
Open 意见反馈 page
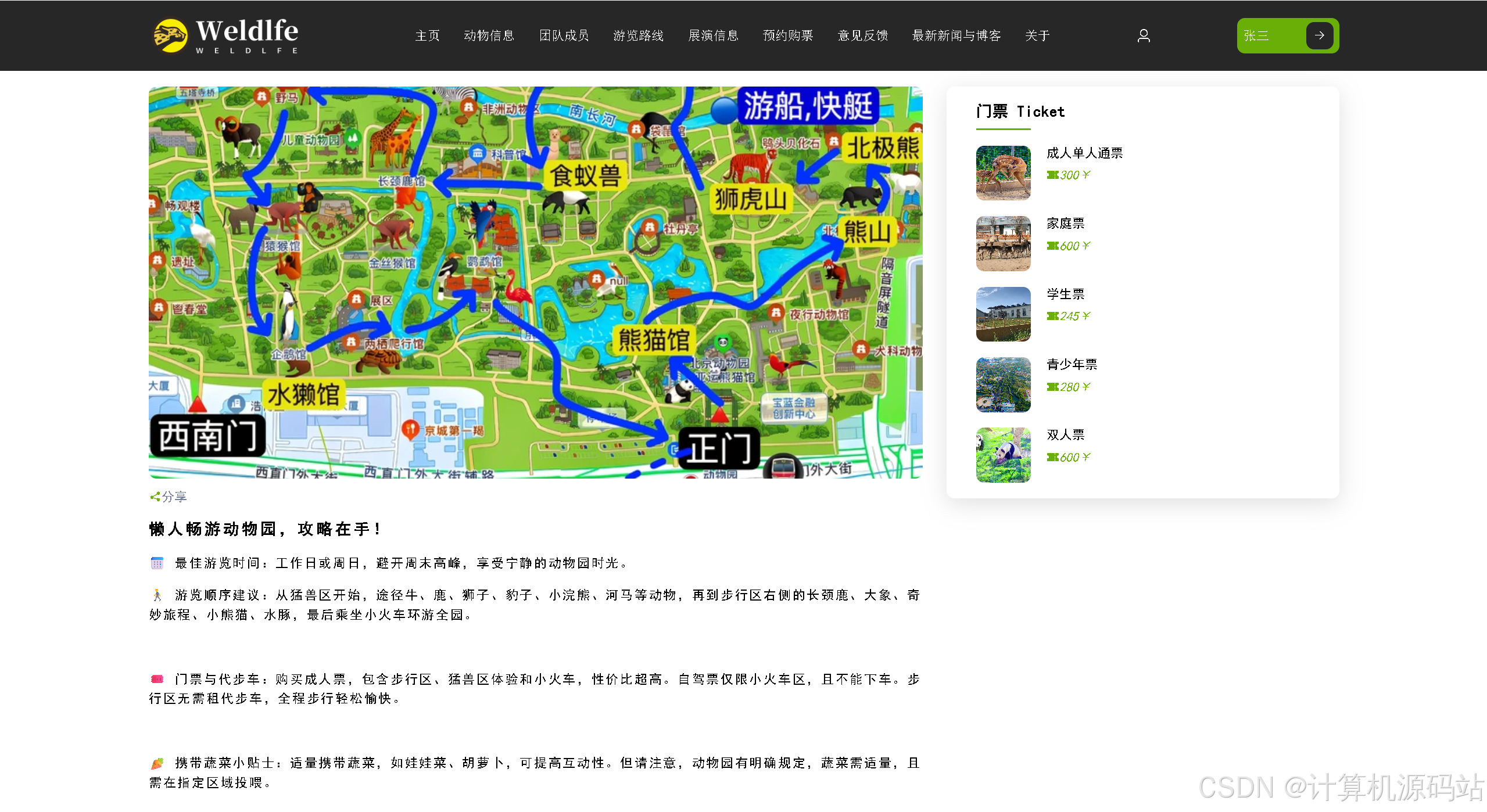(862, 35)
